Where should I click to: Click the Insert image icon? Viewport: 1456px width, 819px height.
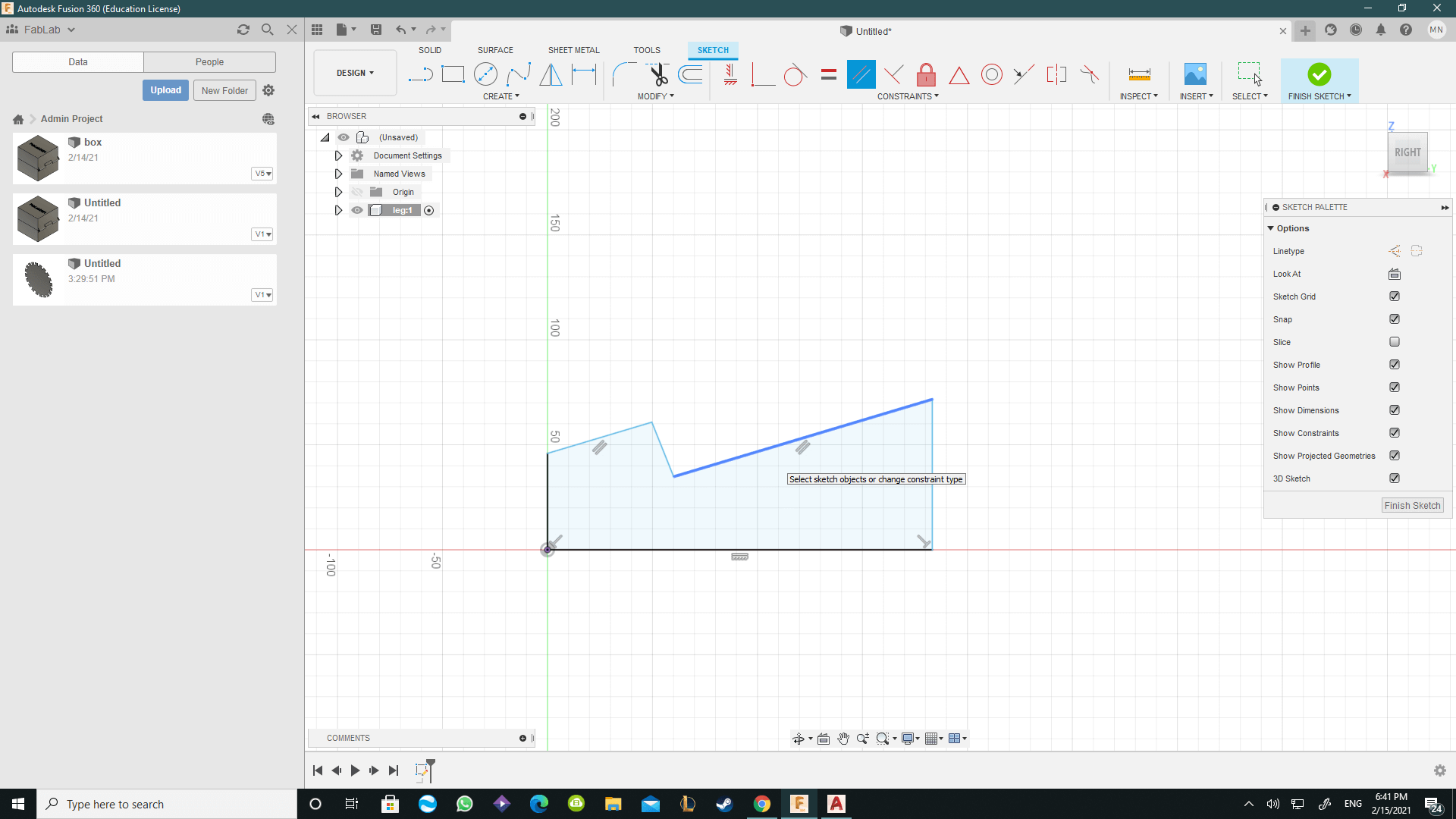1195,74
